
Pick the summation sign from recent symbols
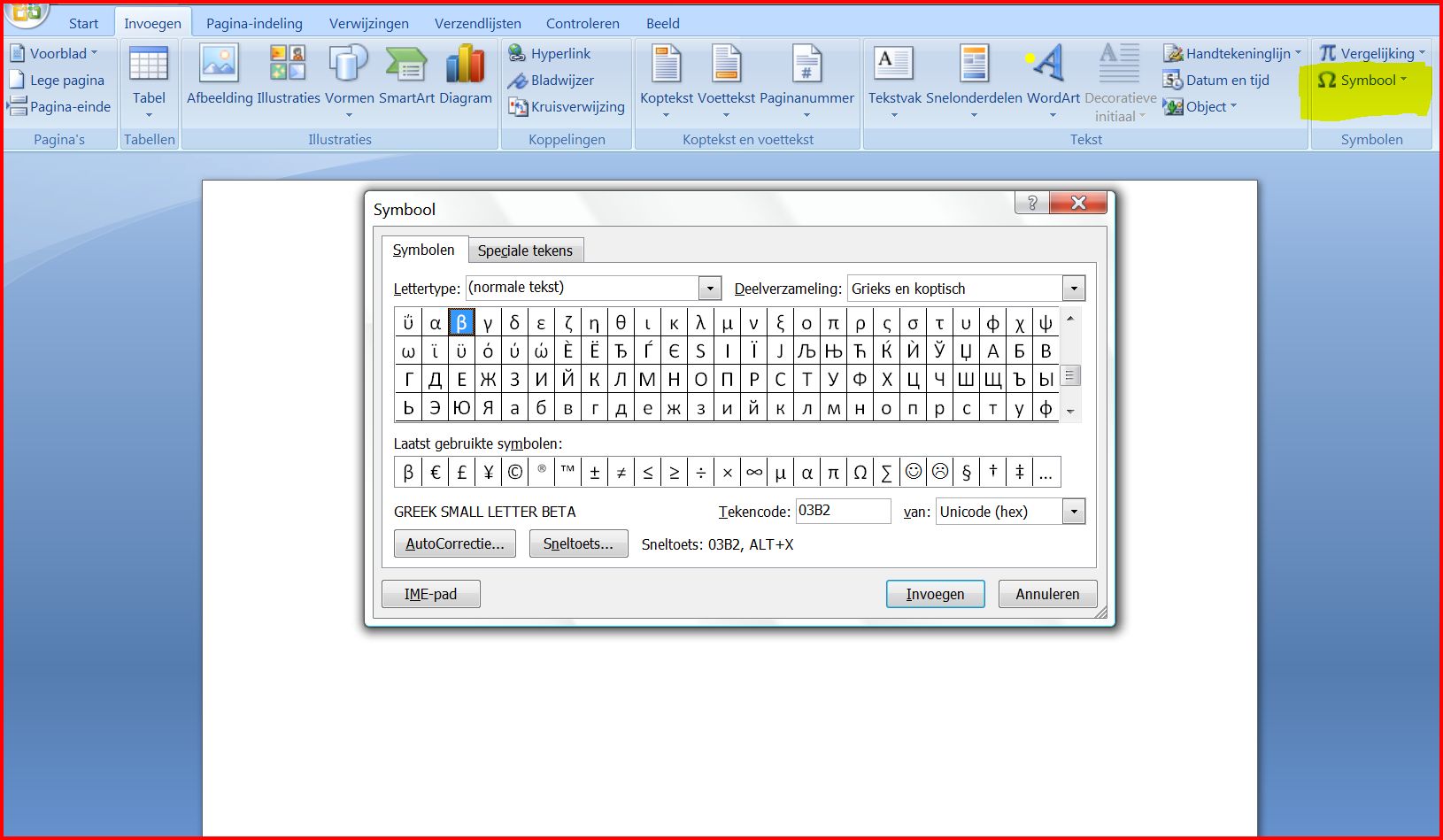click(886, 473)
